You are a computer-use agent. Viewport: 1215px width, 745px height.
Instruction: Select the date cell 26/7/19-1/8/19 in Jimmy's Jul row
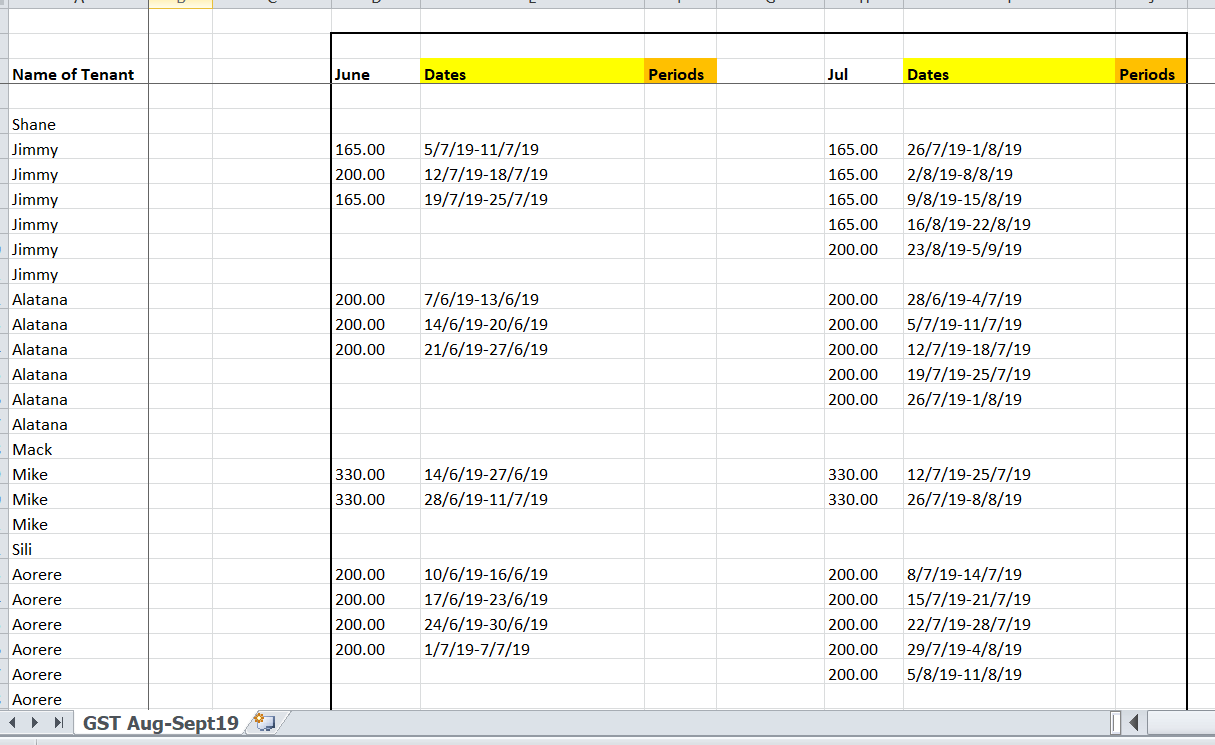(x=1009, y=146)
